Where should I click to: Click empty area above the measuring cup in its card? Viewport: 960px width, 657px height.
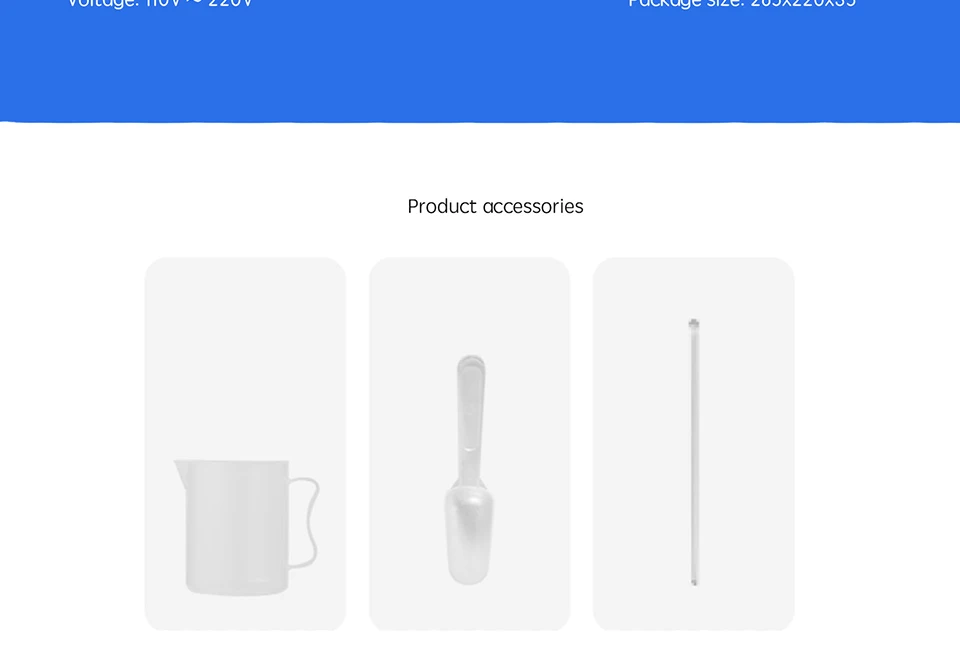[246, 355]
